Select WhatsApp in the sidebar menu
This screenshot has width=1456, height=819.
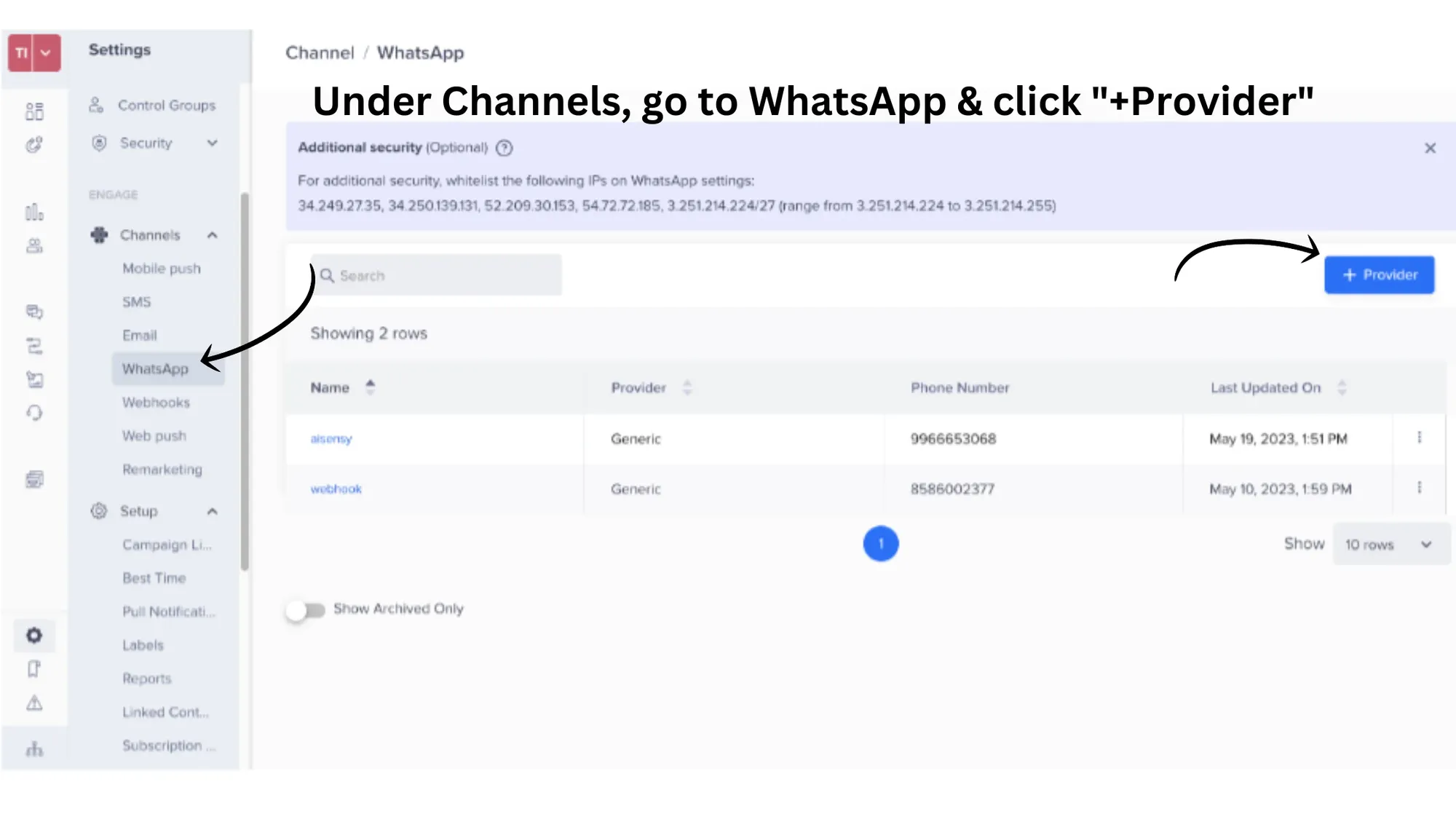(157, 368)
